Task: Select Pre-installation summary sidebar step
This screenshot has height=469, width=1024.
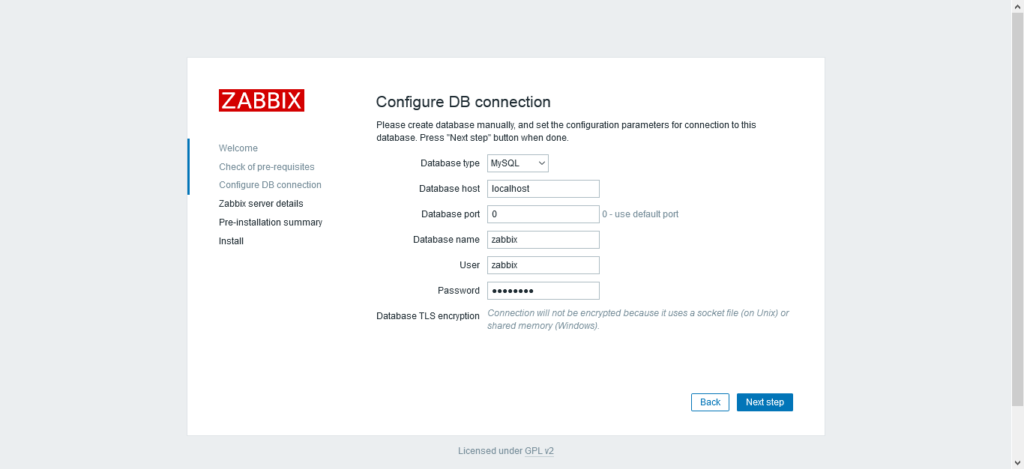Action: click(270, 222)
